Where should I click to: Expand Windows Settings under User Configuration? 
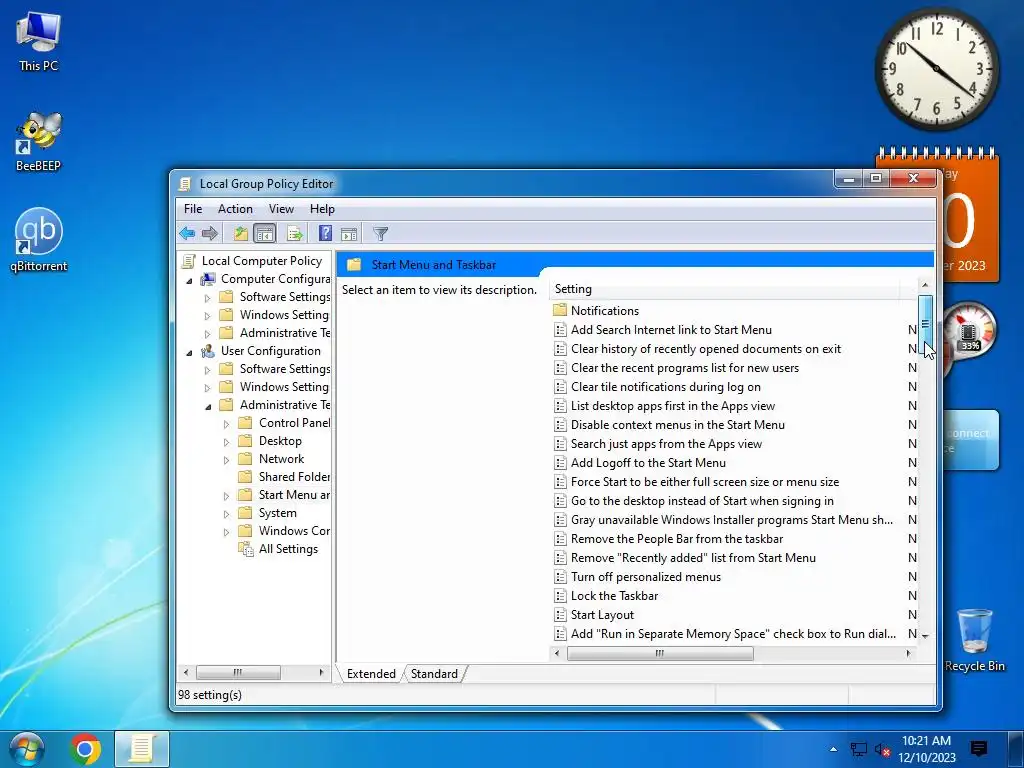point(208,388)
